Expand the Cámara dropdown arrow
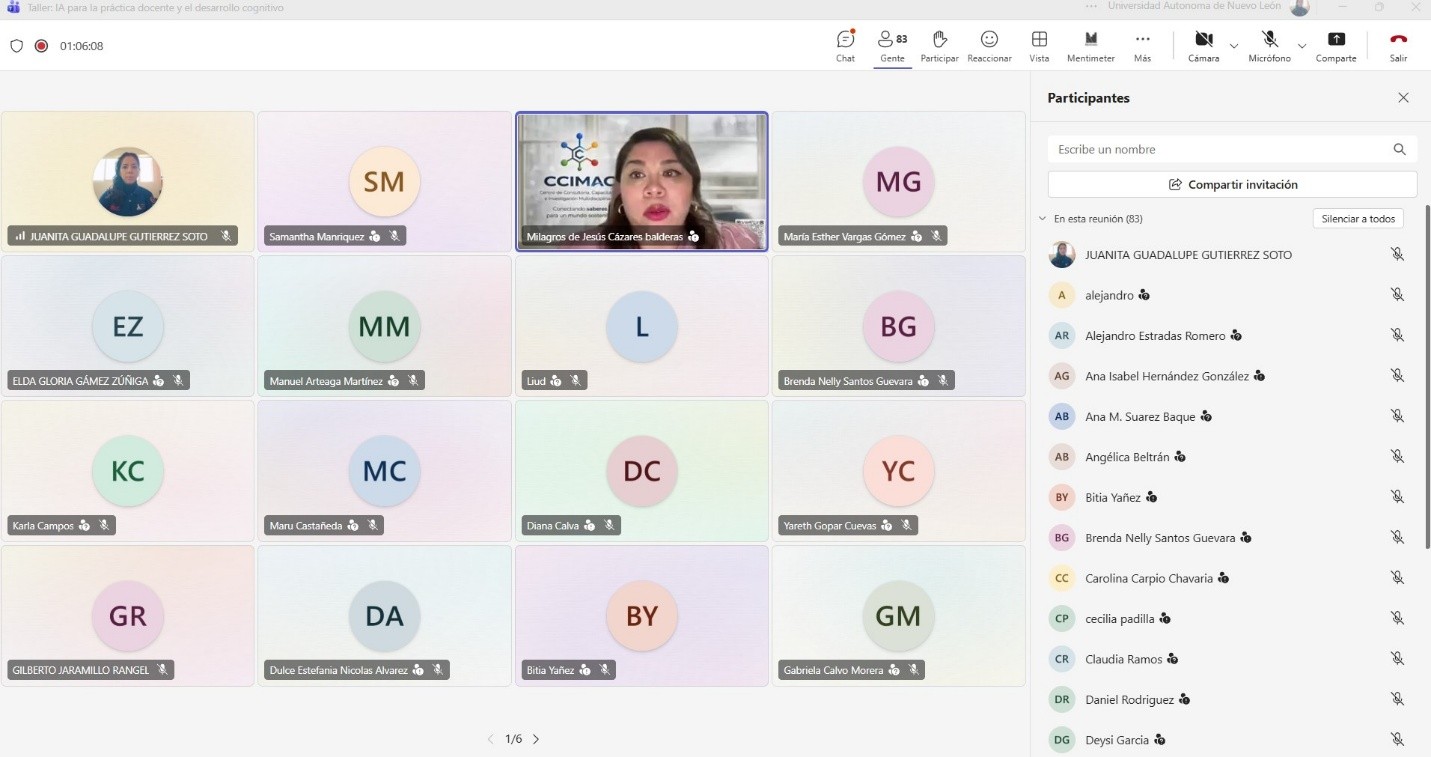This screenshot has height=757, width=1431. [1234, 46]
